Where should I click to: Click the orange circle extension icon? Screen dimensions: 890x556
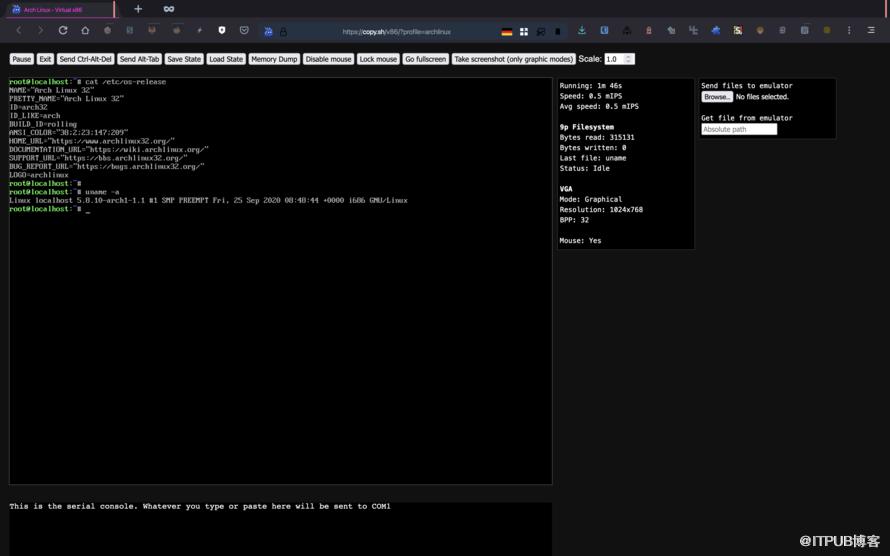click(760, 31)
